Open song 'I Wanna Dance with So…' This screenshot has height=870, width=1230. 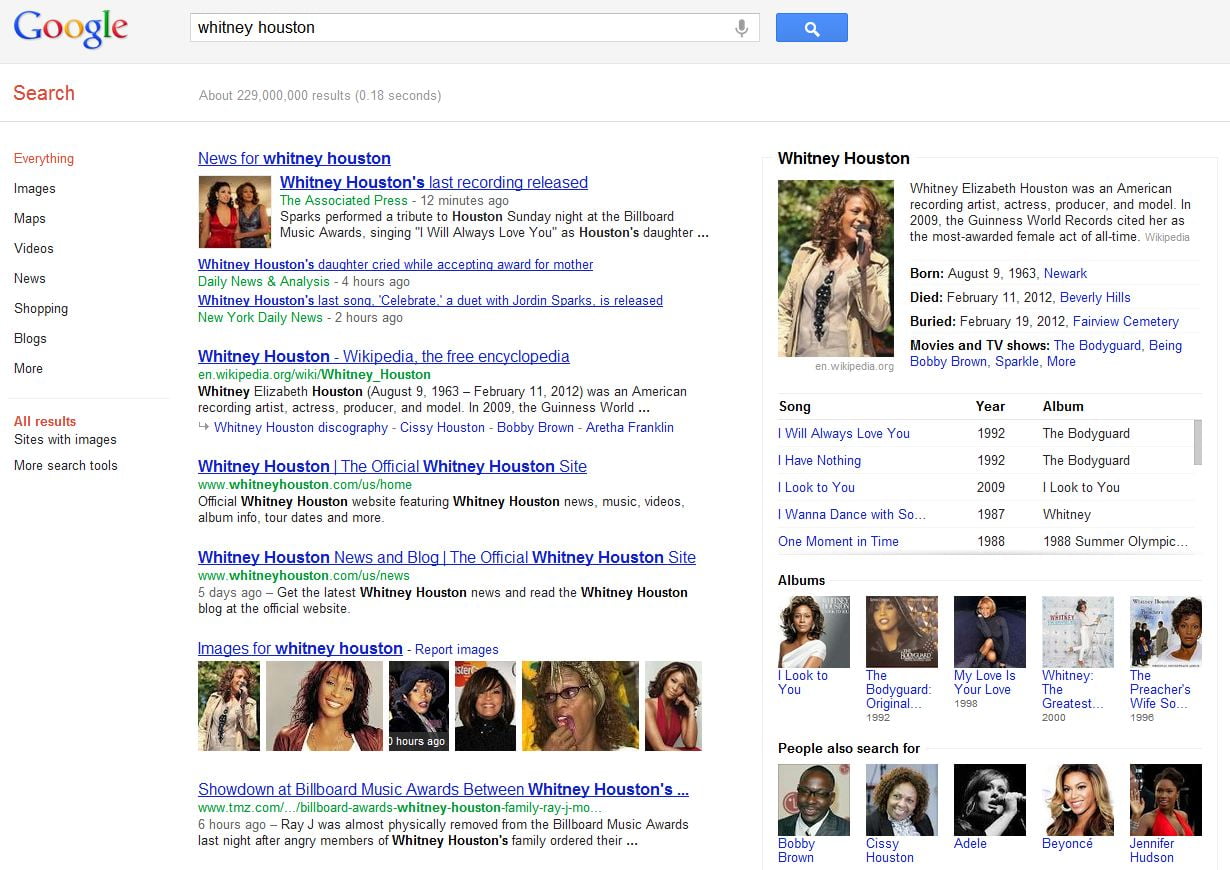click(x=852, y=514)
